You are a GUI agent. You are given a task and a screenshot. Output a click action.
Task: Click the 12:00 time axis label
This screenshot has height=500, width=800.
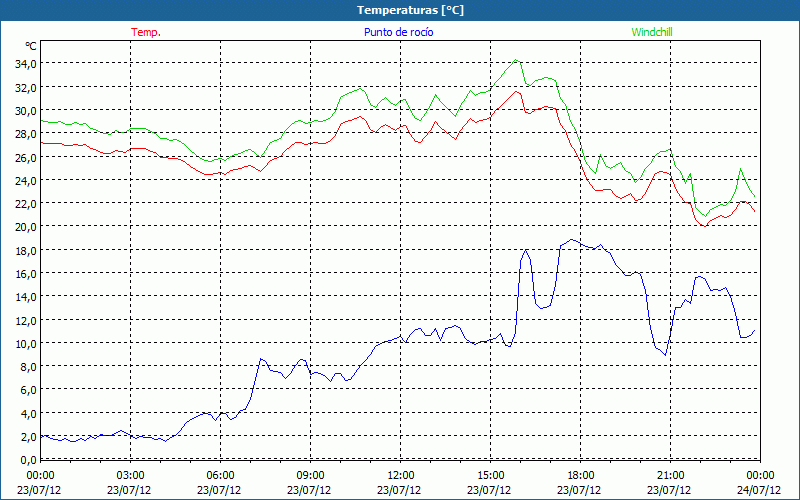pos(401,475)
